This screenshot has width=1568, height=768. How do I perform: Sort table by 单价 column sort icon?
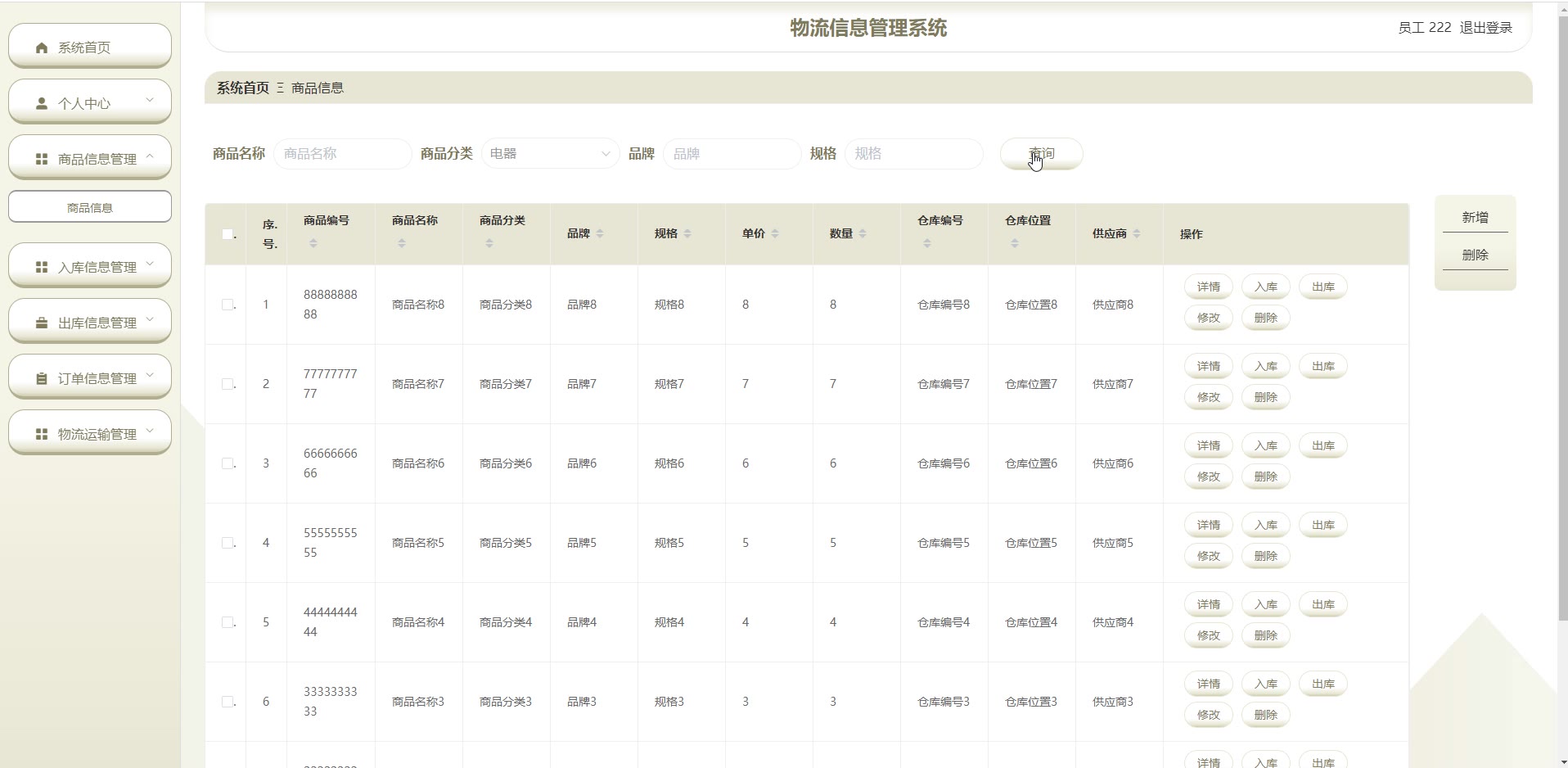(x=775, y=234)
